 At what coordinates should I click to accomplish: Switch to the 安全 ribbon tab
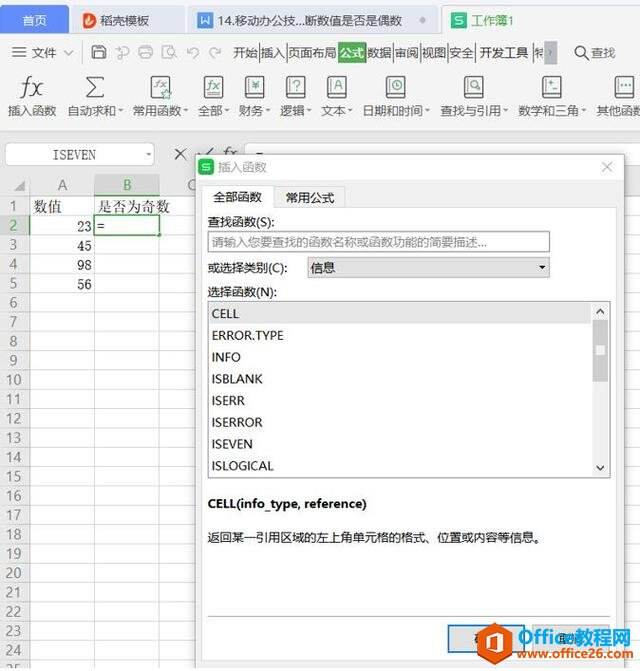point(461,53)
